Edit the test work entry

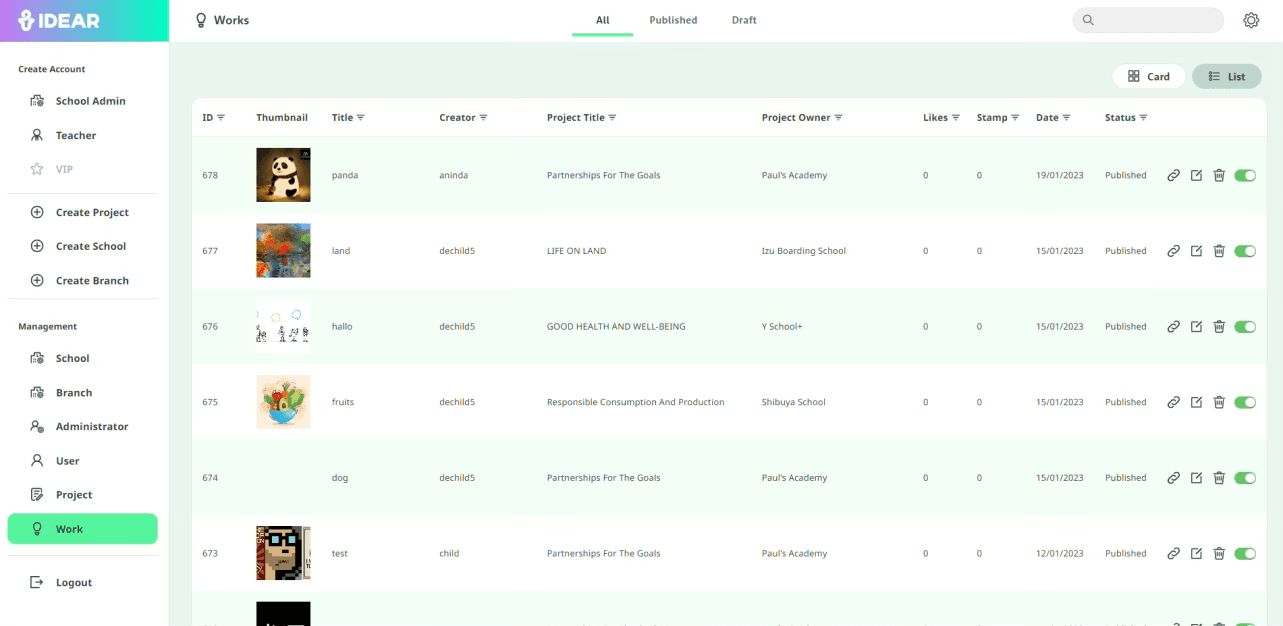1196,553
